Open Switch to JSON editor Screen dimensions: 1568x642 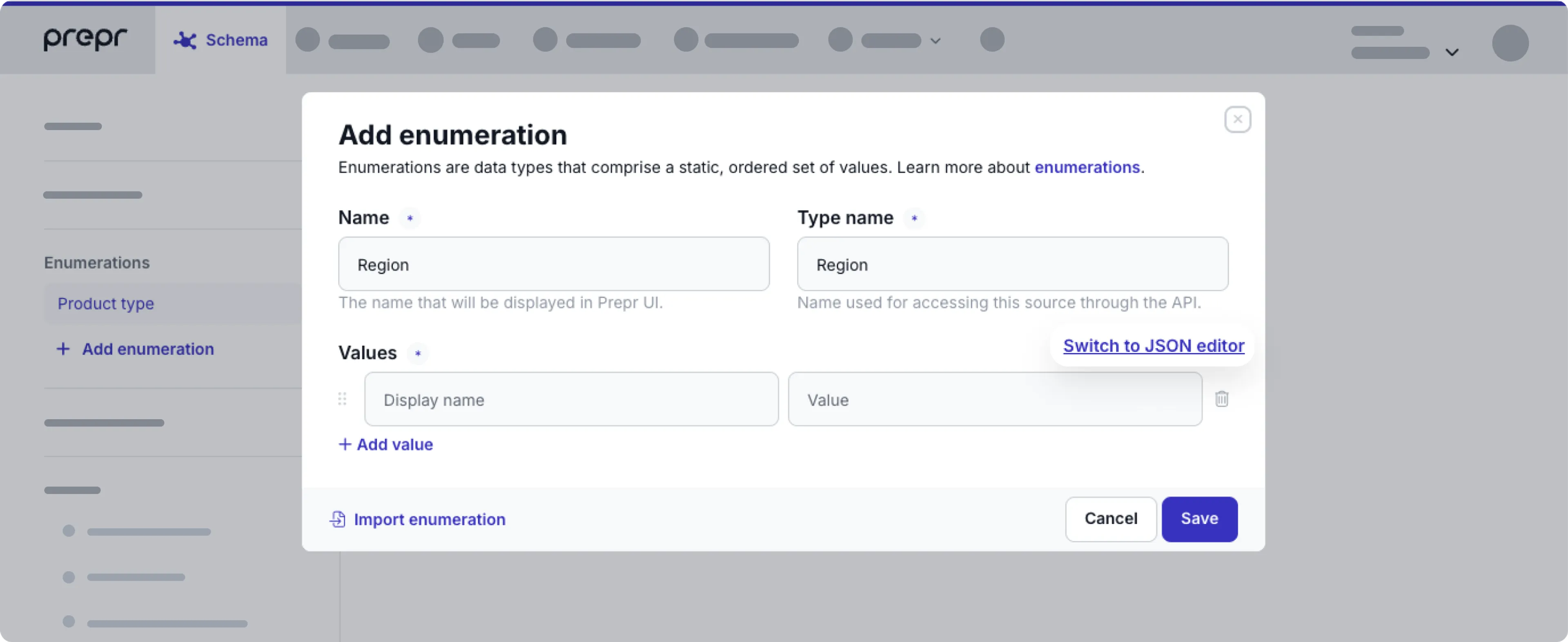point(1153,346)
